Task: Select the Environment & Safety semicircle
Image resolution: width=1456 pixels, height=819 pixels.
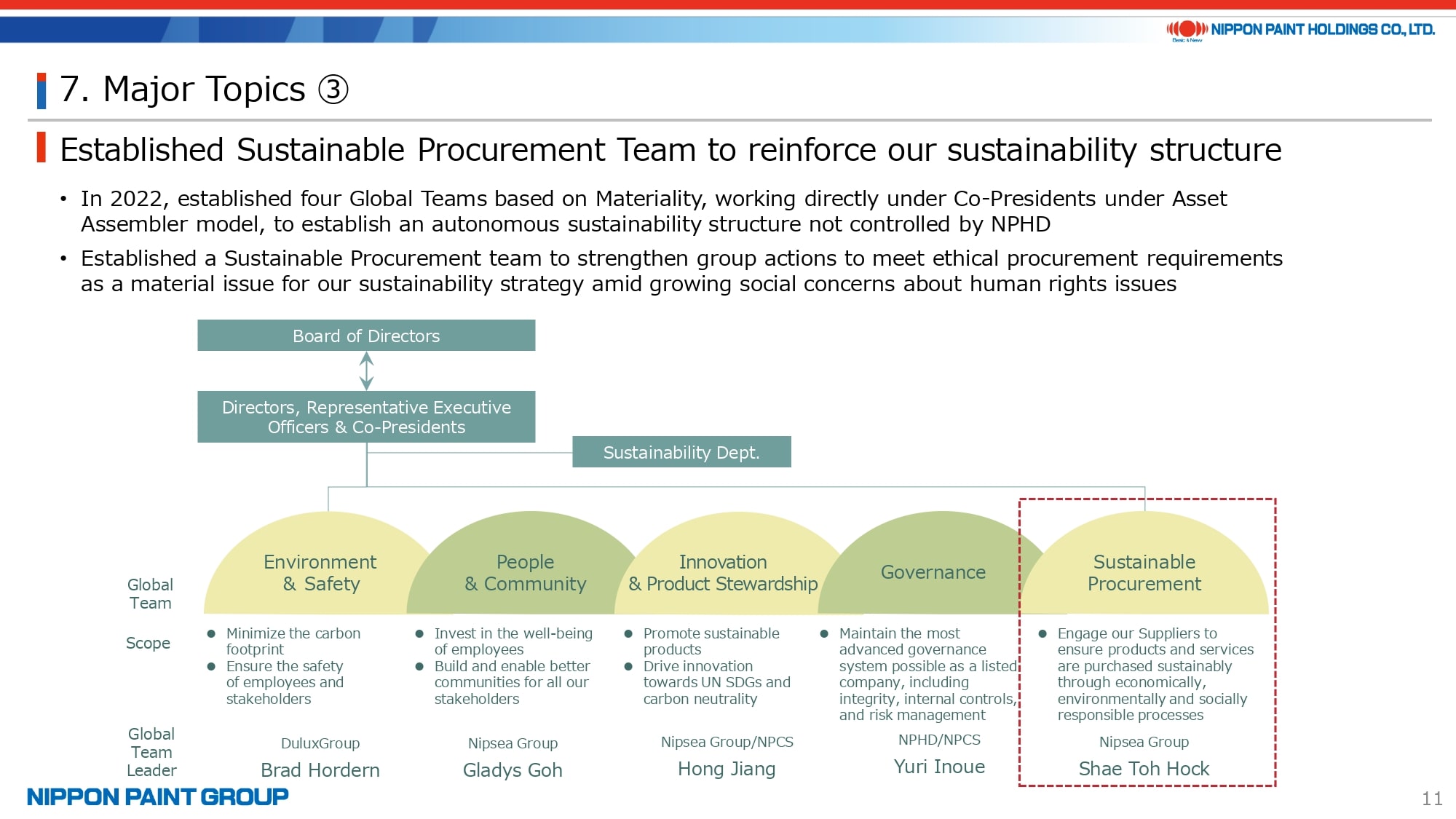Action: (320, 564)
